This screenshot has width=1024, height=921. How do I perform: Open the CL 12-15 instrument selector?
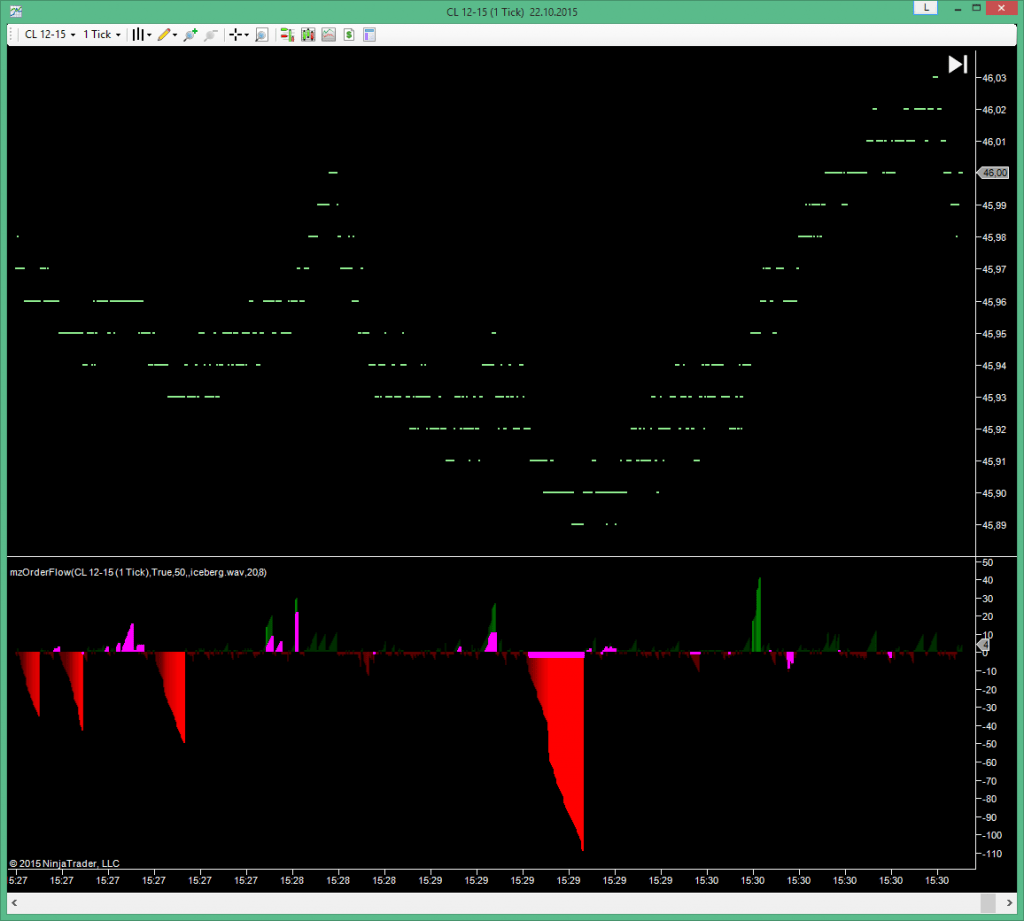point(50,35)
